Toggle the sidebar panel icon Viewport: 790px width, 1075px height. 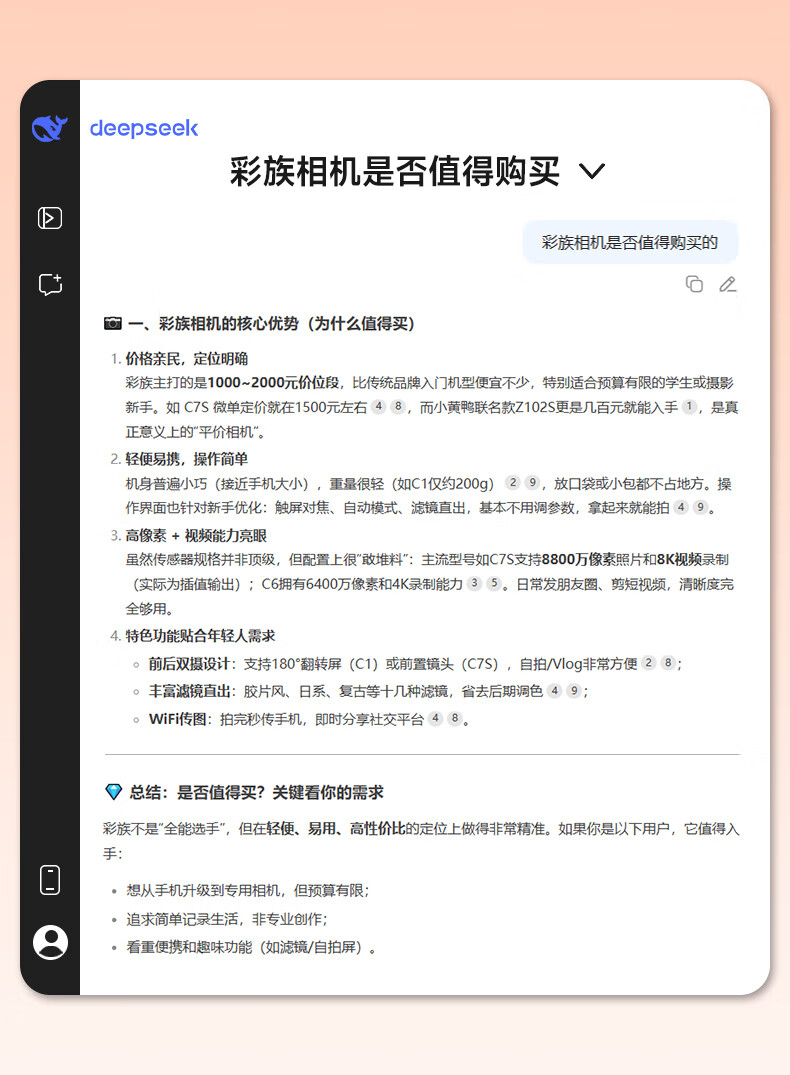click(x=49, y=218)
